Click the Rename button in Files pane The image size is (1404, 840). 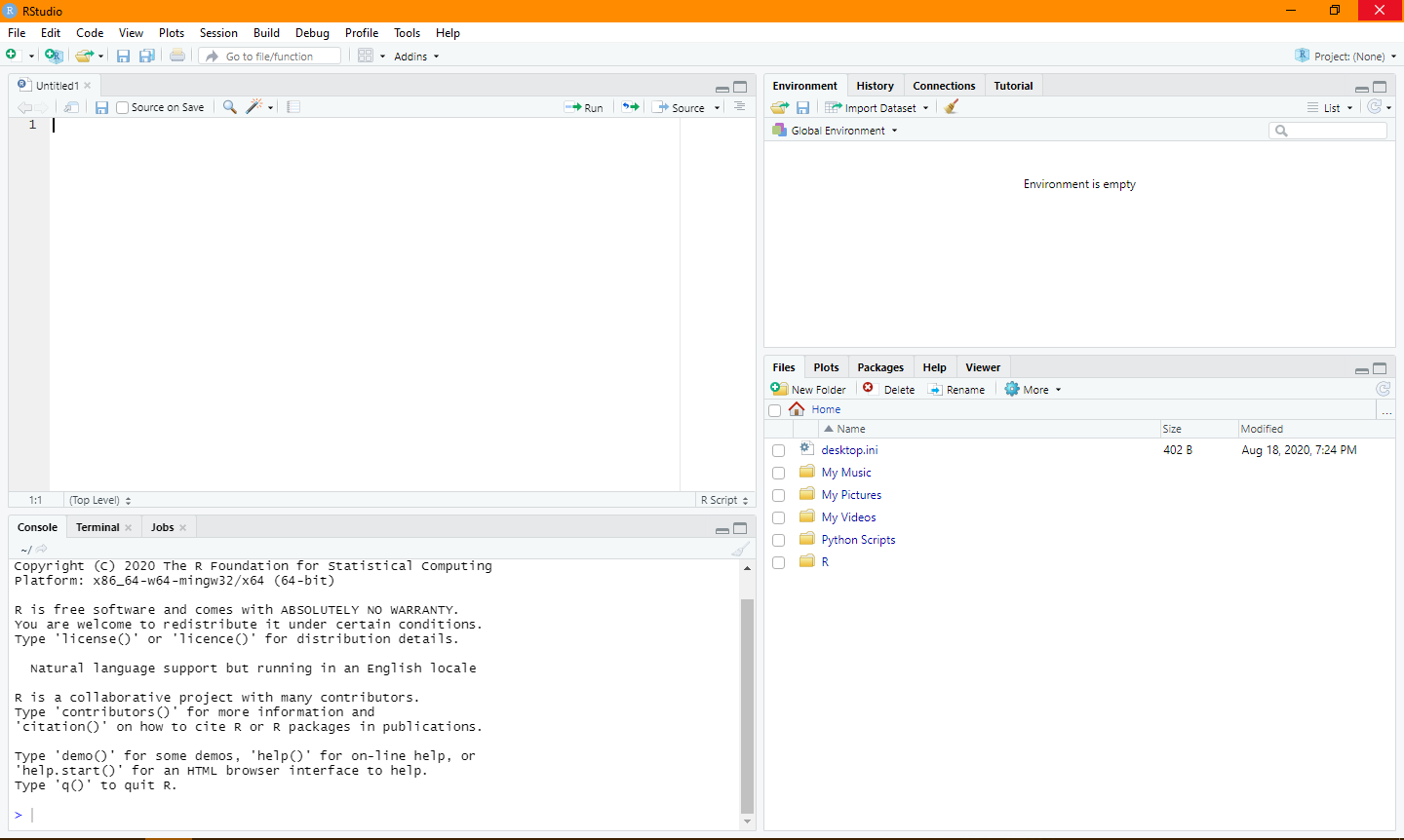click(956, 389)
